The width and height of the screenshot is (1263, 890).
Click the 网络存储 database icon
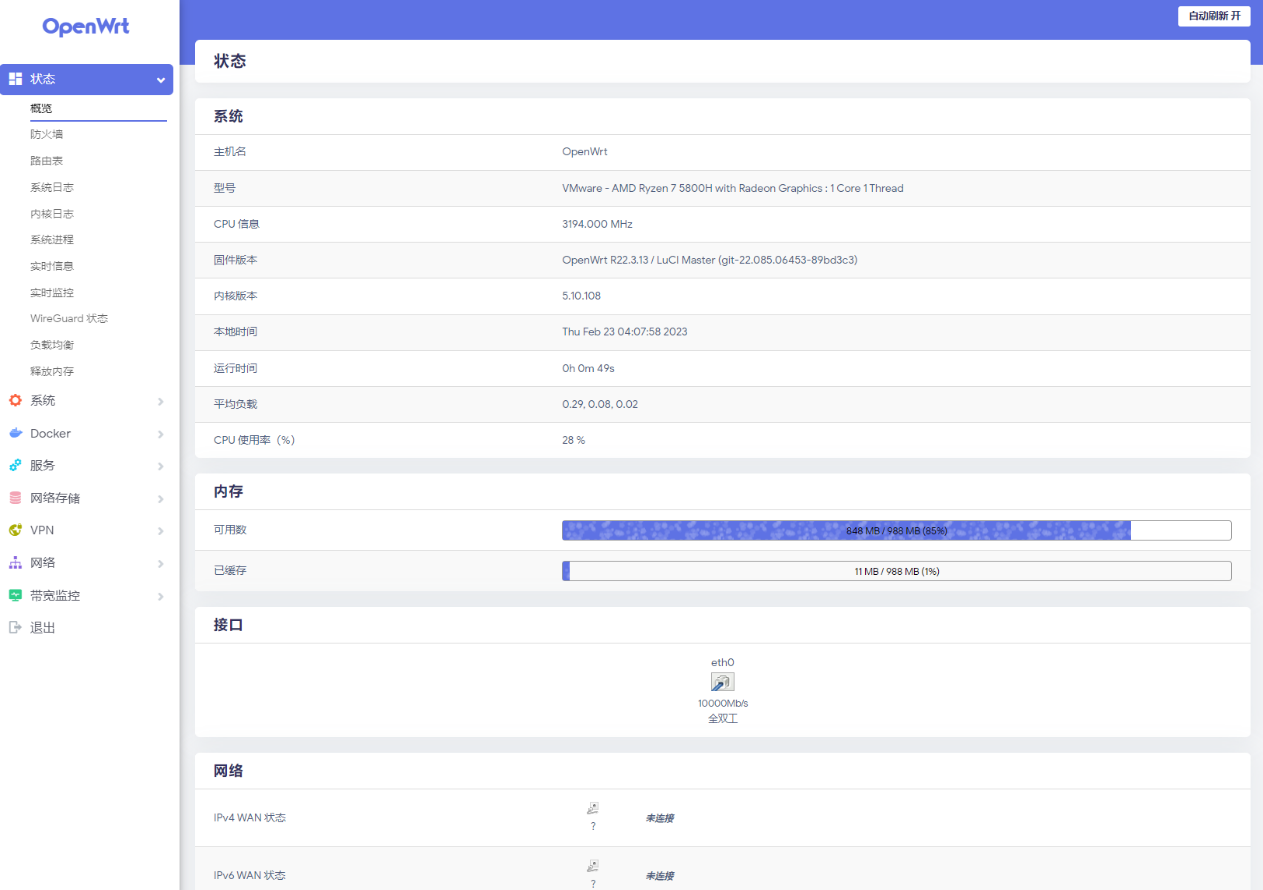[15, 498]
